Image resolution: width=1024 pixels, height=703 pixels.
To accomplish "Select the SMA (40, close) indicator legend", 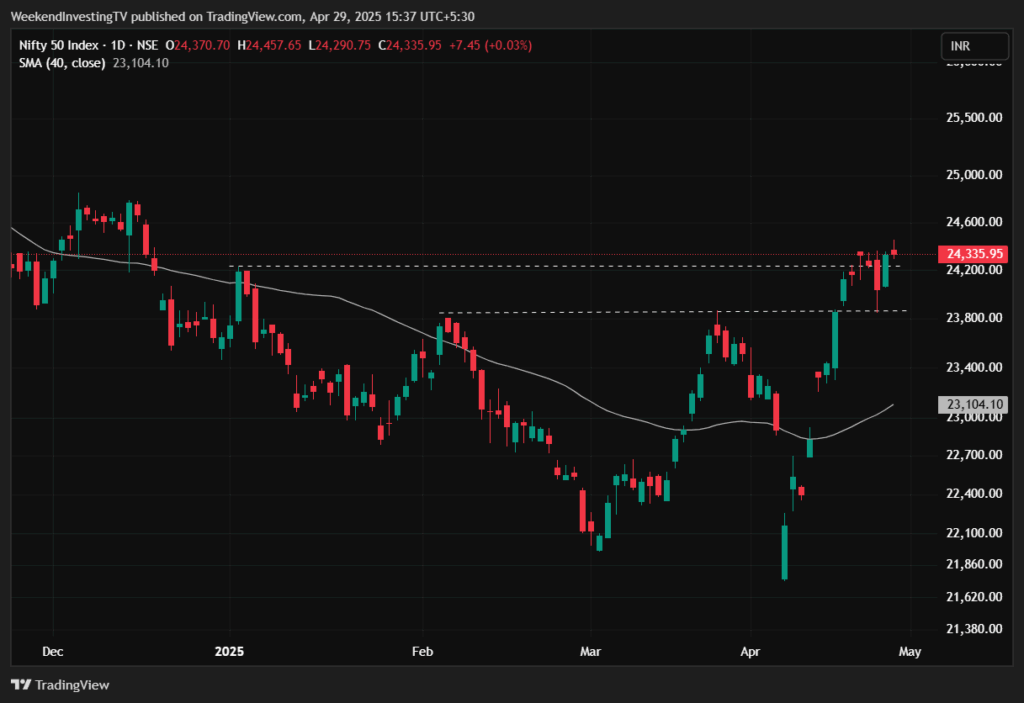I will [x=64, y=63].
